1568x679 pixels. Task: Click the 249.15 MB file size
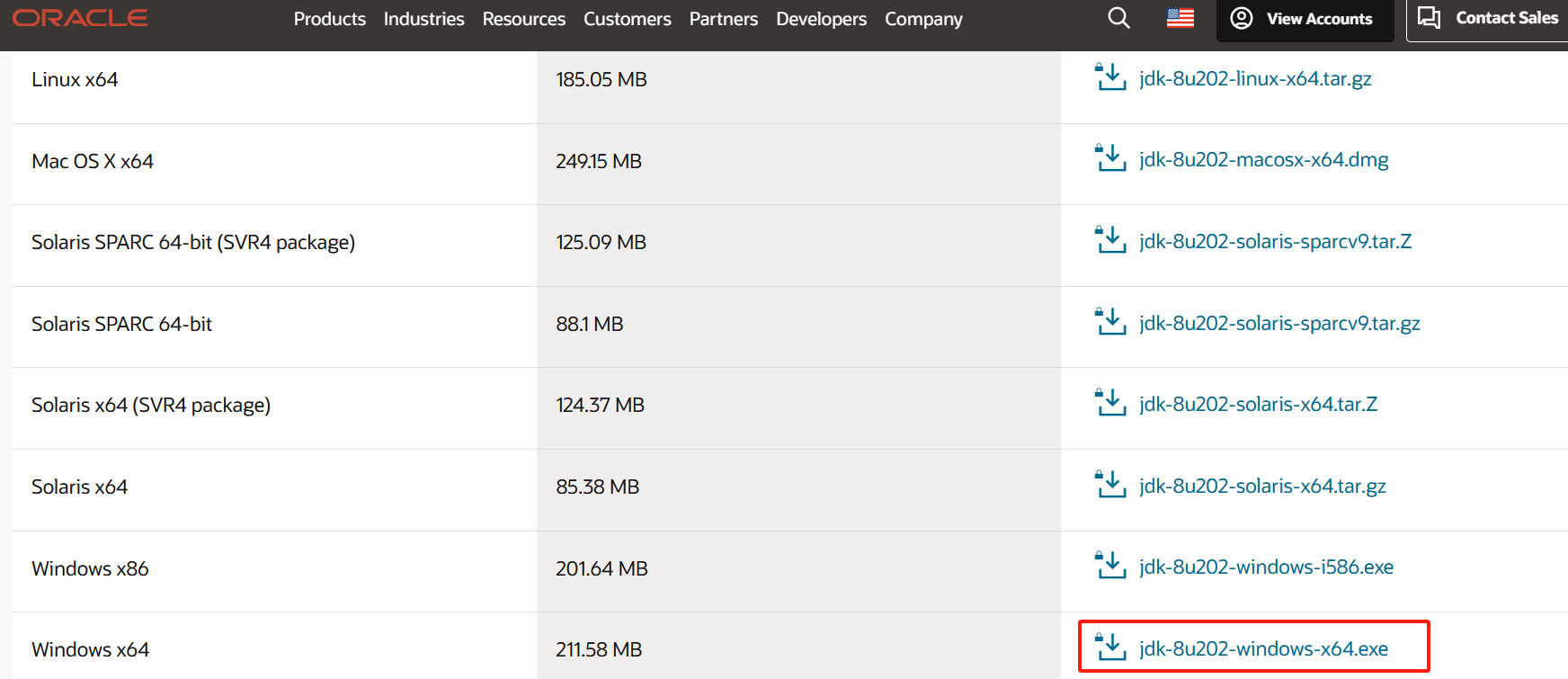(x=599, y=161)
